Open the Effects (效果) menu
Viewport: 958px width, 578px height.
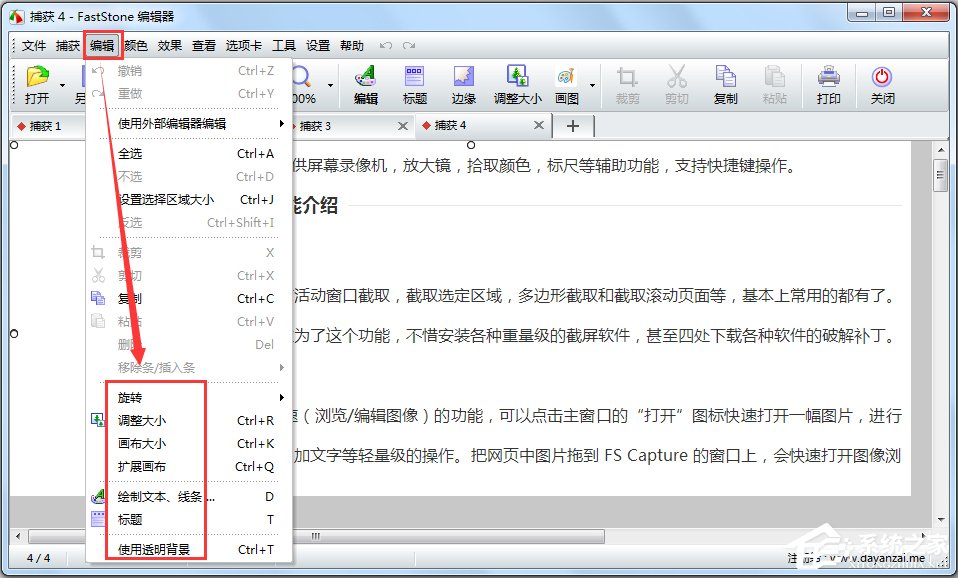click(170, 45)
